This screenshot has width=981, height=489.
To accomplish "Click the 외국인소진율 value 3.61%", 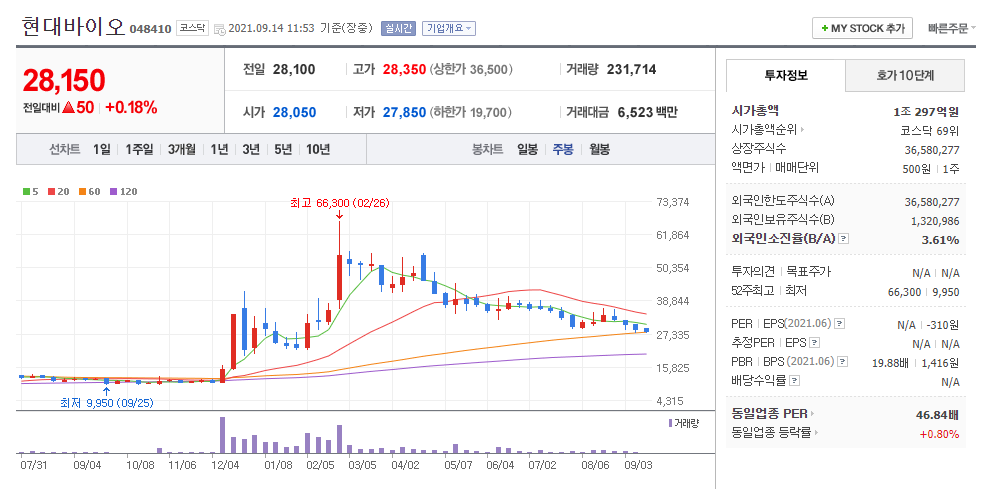I will point(940,239).
